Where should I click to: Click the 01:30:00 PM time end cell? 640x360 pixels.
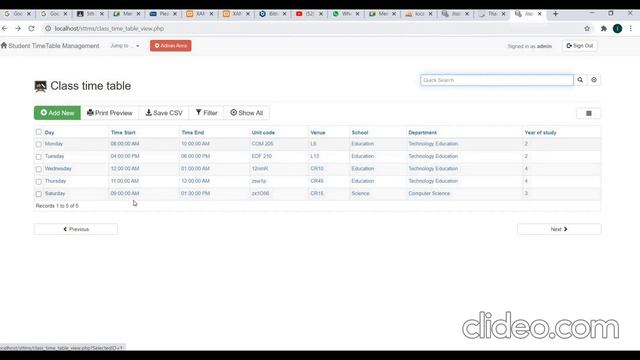point(196,193)
